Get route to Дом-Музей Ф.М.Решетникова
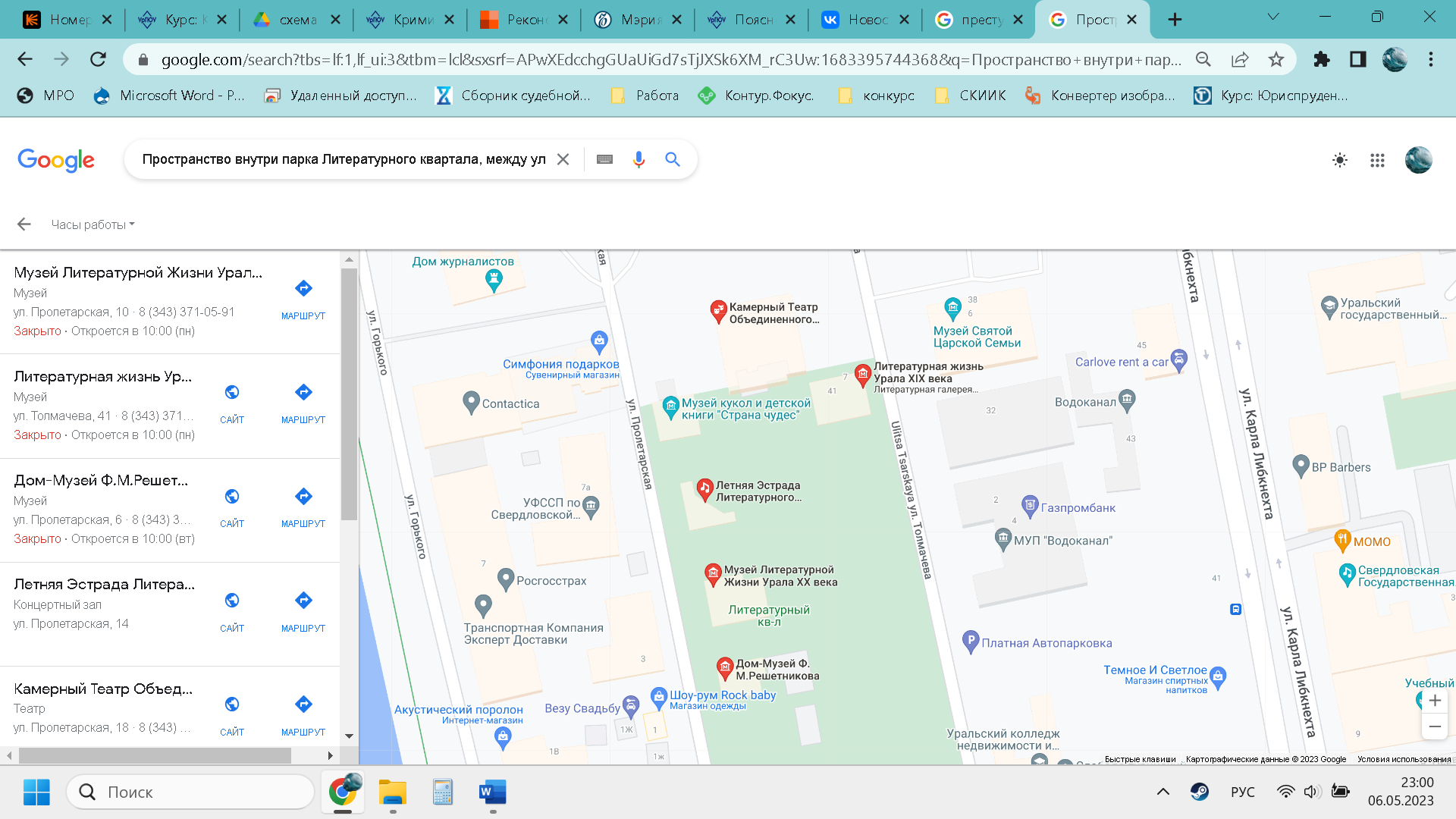Image resolution: width=1456 pixels, height=819 pixels. pos(303,507)
